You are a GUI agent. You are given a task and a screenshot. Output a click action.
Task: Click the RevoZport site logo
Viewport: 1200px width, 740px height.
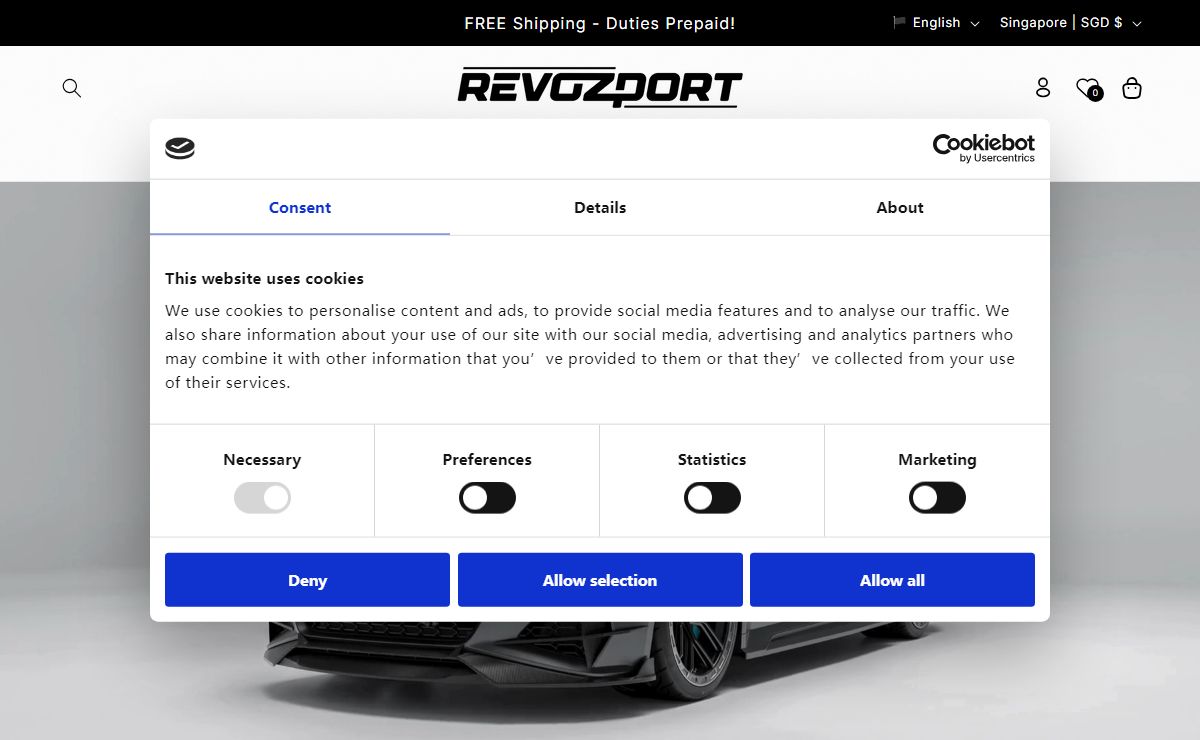coord(600,88)
